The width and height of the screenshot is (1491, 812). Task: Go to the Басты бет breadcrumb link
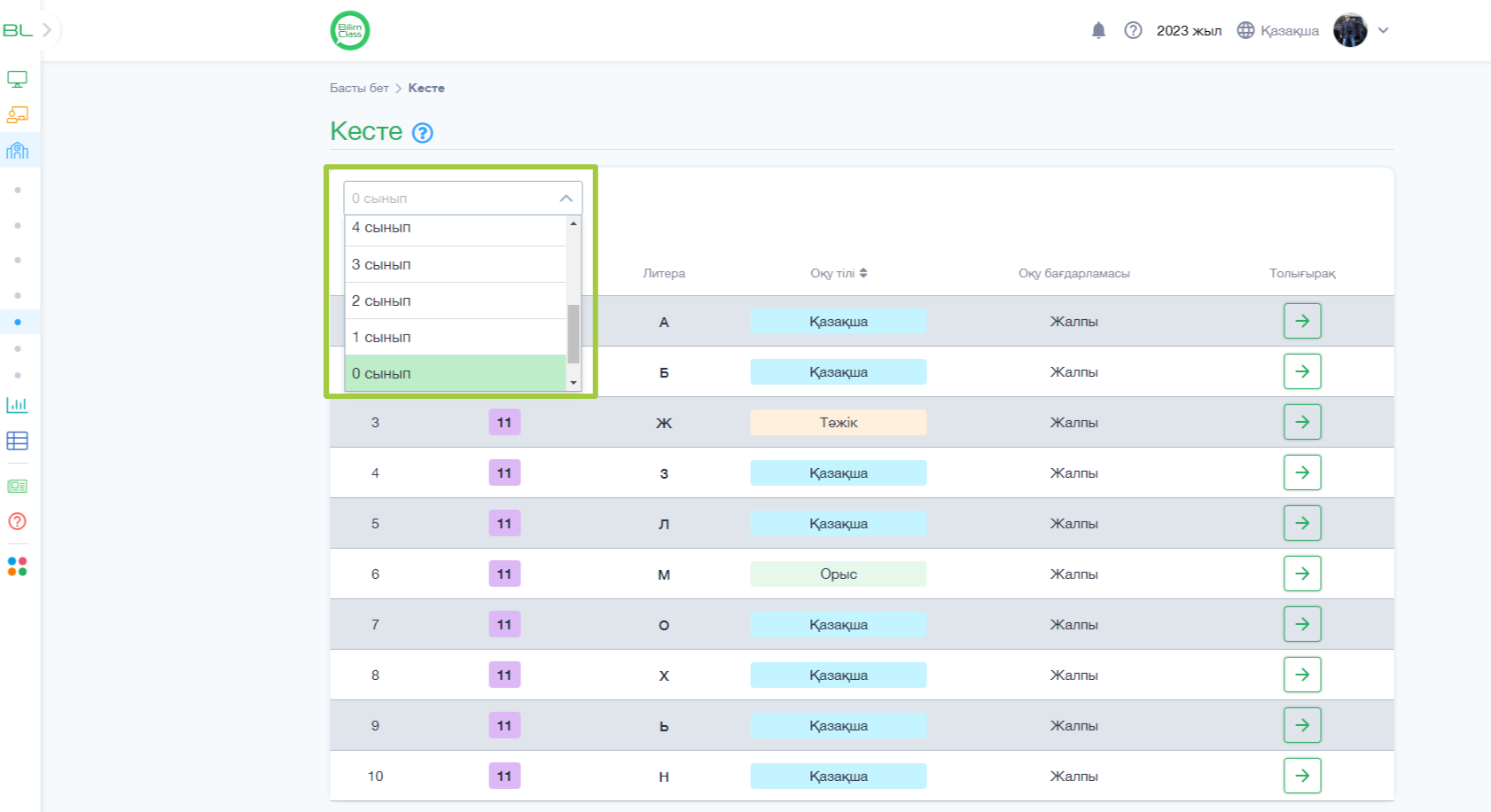pos(359,88)
